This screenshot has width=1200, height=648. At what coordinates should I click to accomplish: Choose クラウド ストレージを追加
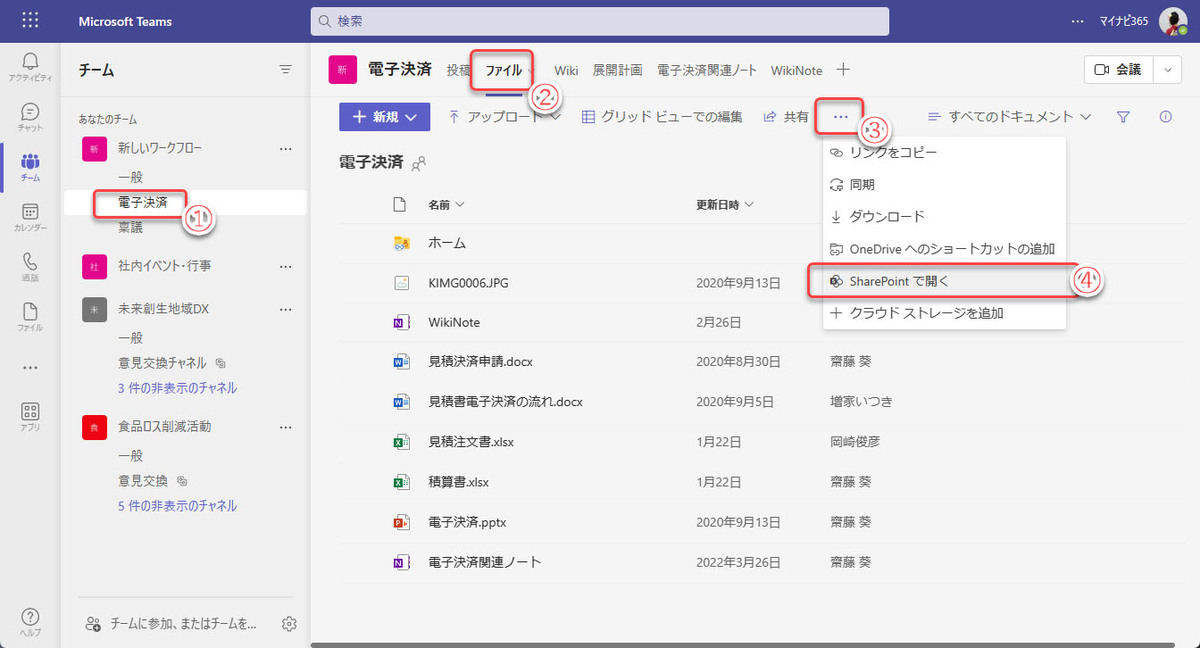[x=944, y=313]
